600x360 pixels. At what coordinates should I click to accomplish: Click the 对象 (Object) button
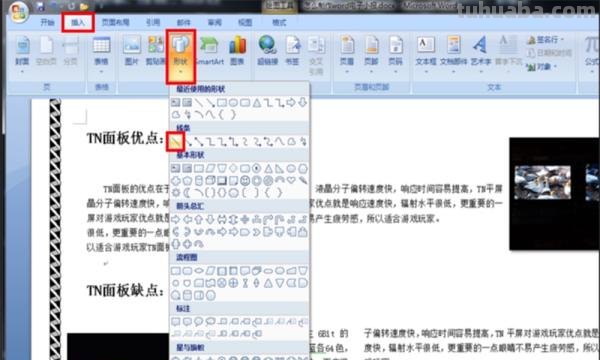541,67
